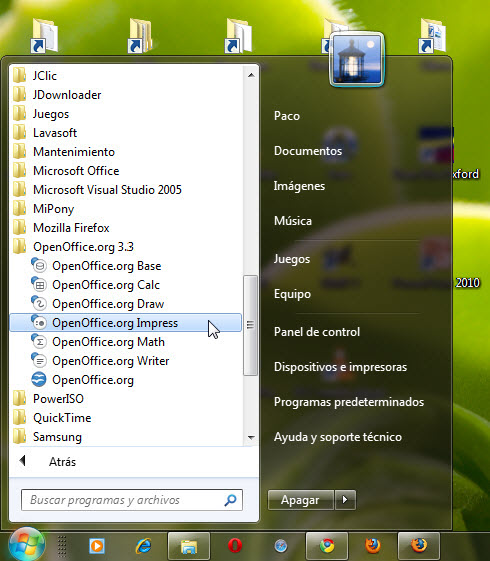Image resolution: width=490 pixels, height=561 pixels.
Task: Click the program list scrollbar thumb
Action: click(x=250, y=325)
